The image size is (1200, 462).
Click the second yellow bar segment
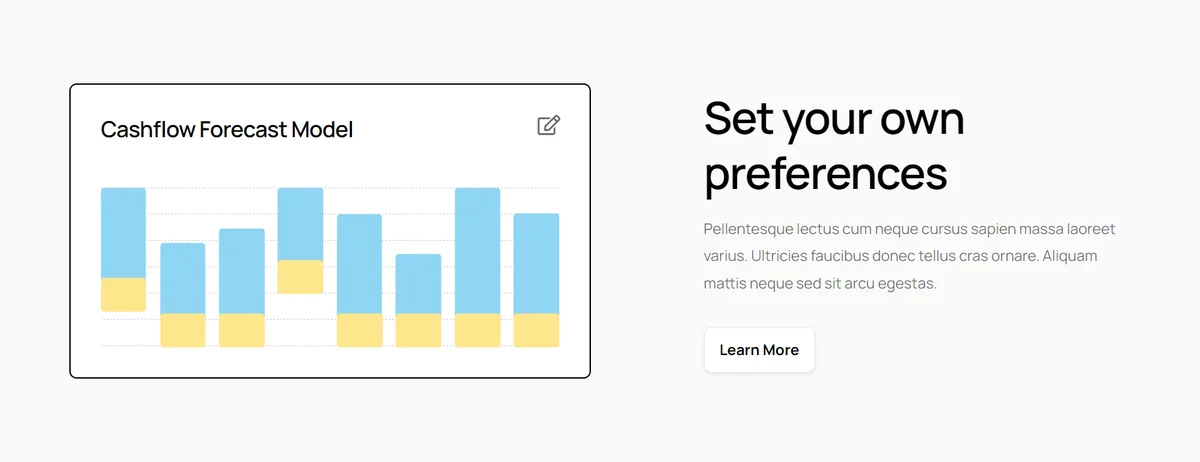coord(183,330)
